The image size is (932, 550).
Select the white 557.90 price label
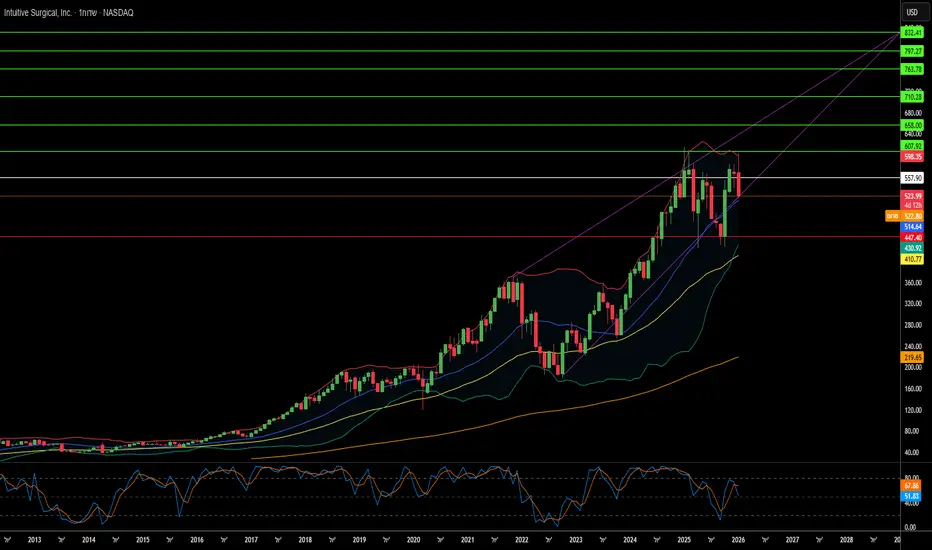click(x=911, y=177)
